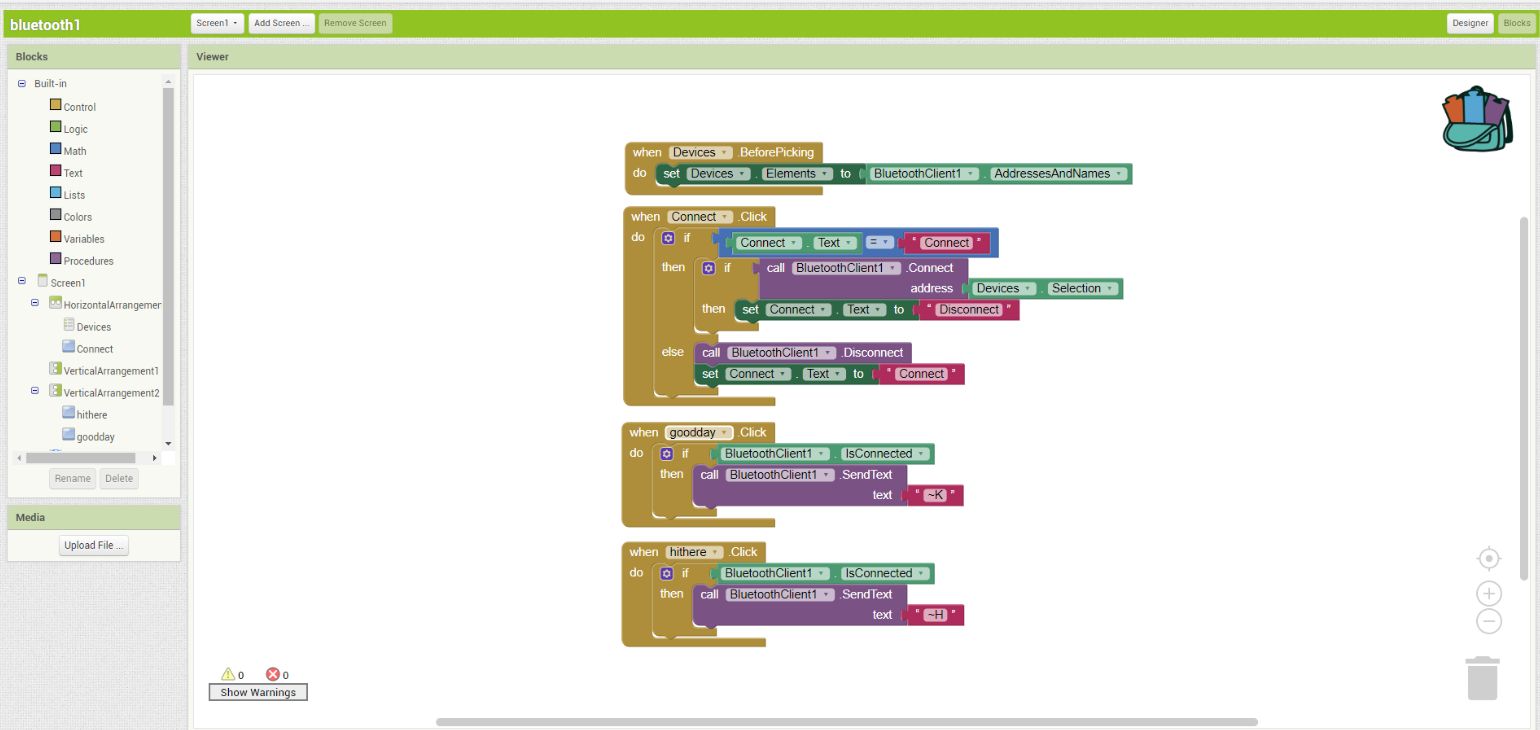Image resolution: width=1540 pixels, height=730 pixels.
Task: Click the Colors drawer color square
Action: [56, 215]
